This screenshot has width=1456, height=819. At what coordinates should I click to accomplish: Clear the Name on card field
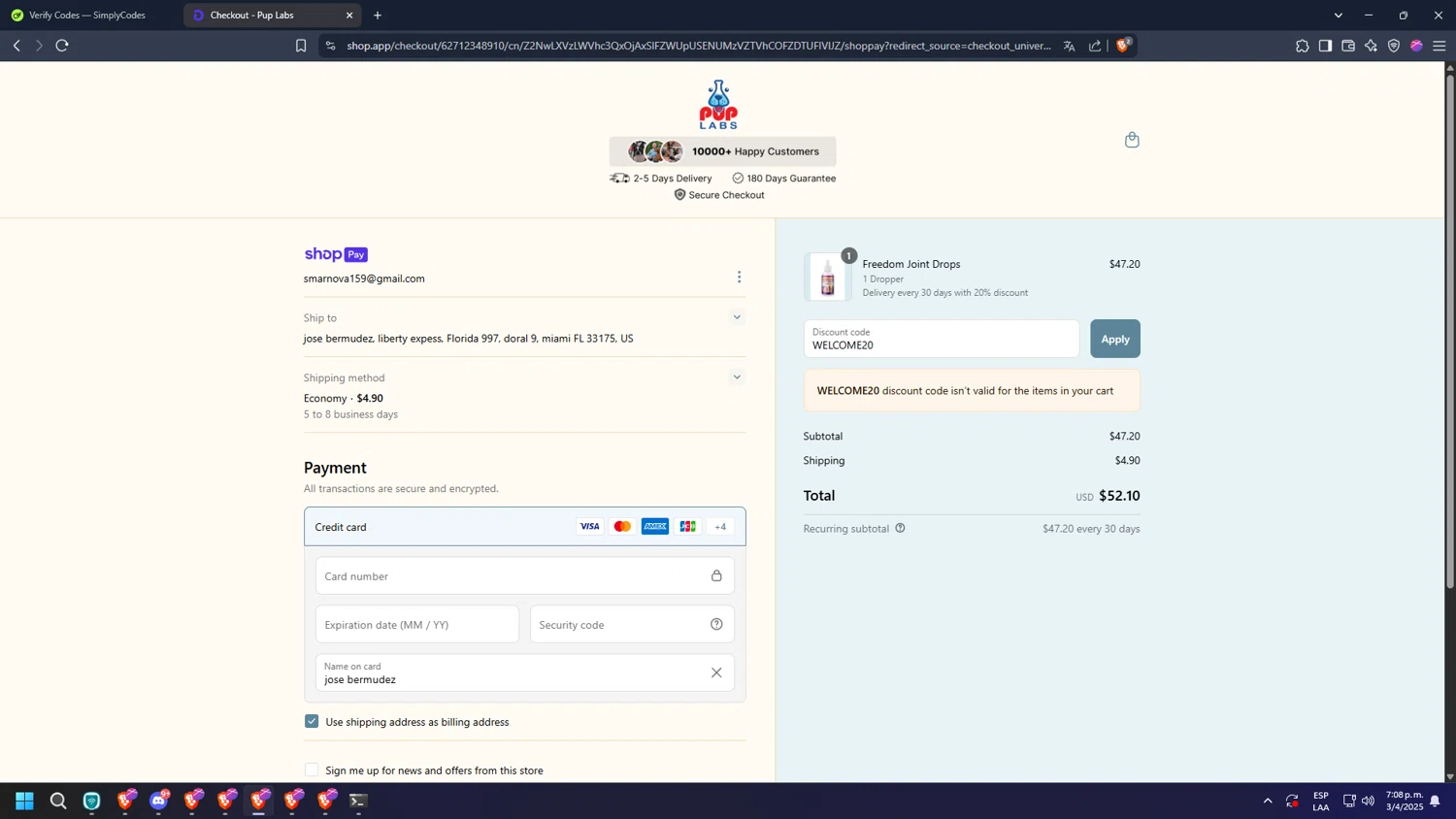[716, 672]
